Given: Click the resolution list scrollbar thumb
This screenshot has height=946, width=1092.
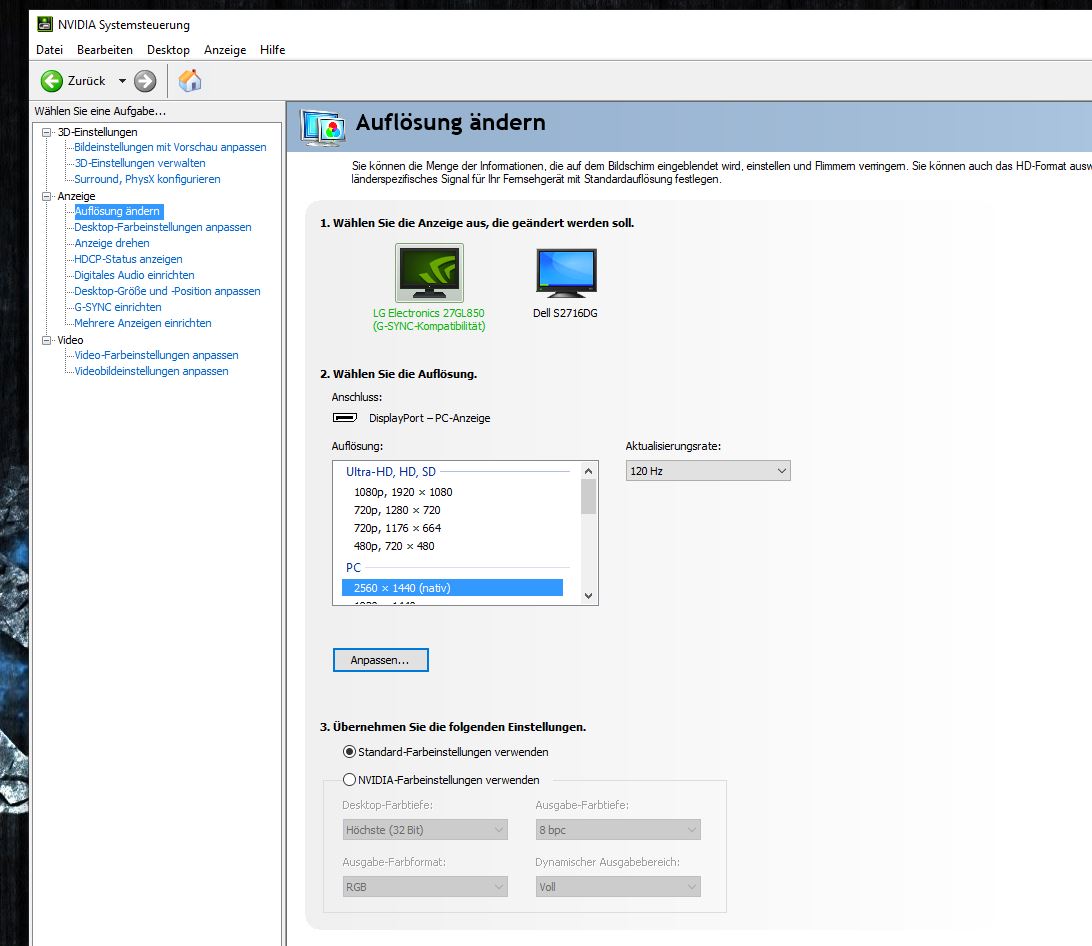Looking at the screenshot, I should click(x=588, y=497).
